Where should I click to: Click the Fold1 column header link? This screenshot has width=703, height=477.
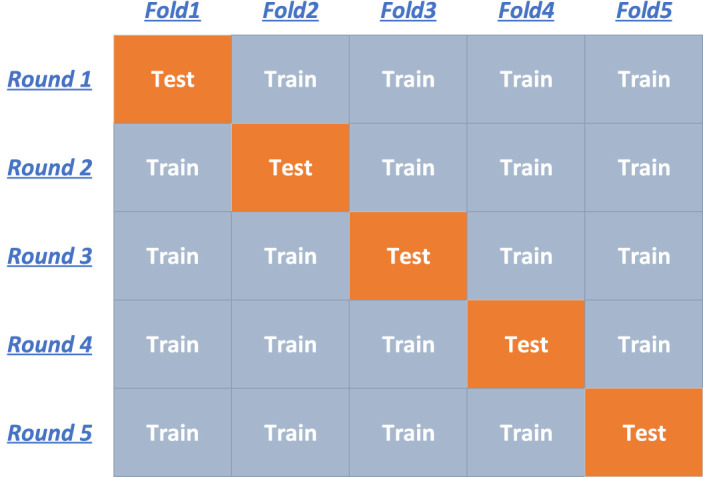(172, 12)
